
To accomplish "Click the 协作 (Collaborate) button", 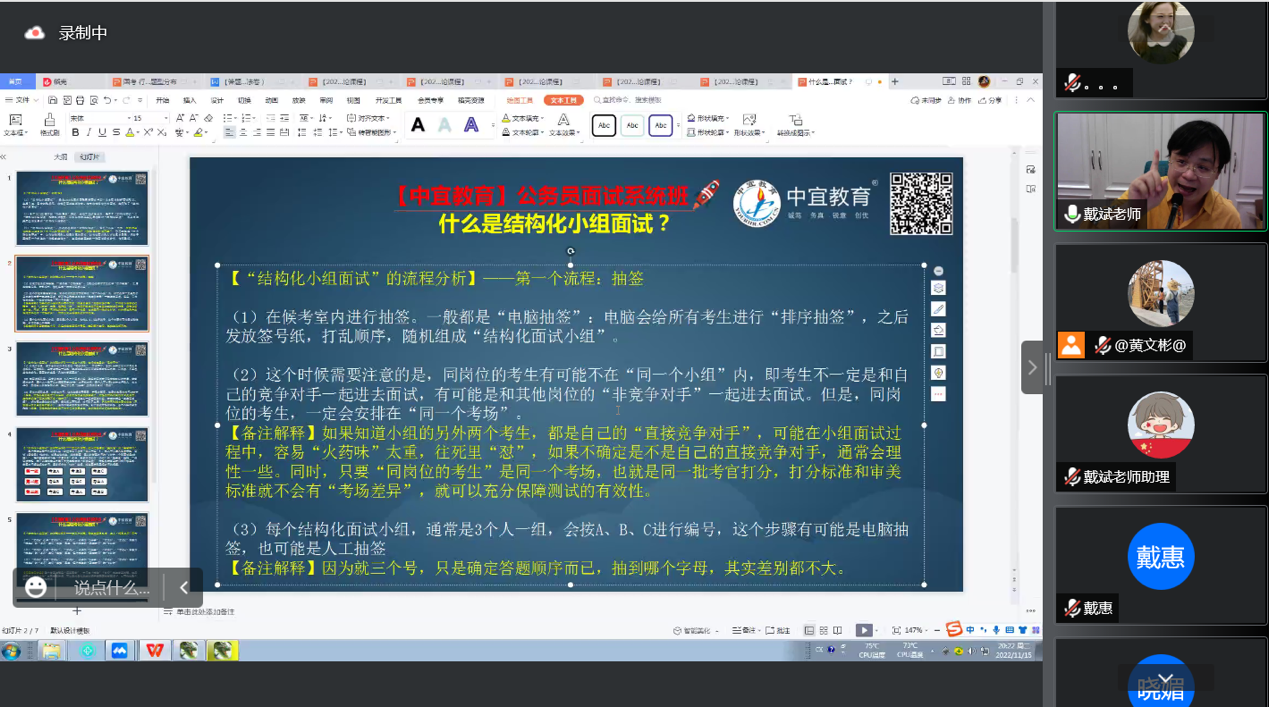I will point(960,100).
